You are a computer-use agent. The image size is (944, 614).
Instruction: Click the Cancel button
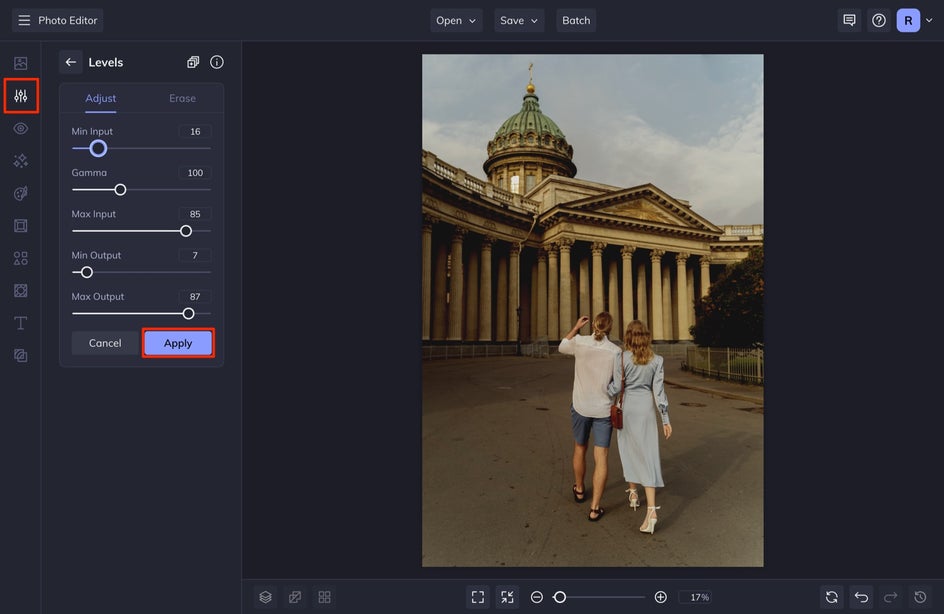tap(105, 343)
